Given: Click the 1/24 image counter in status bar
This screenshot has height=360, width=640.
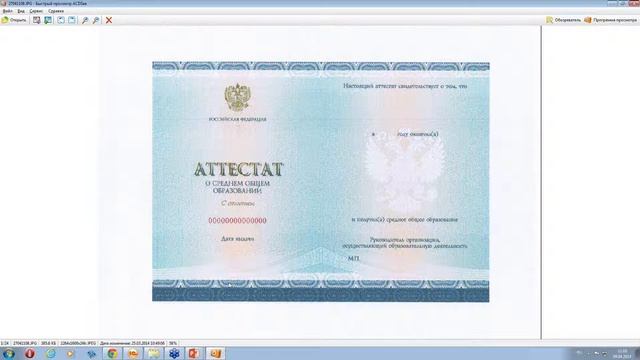Looking at the screenshot, I should [5, 343].
